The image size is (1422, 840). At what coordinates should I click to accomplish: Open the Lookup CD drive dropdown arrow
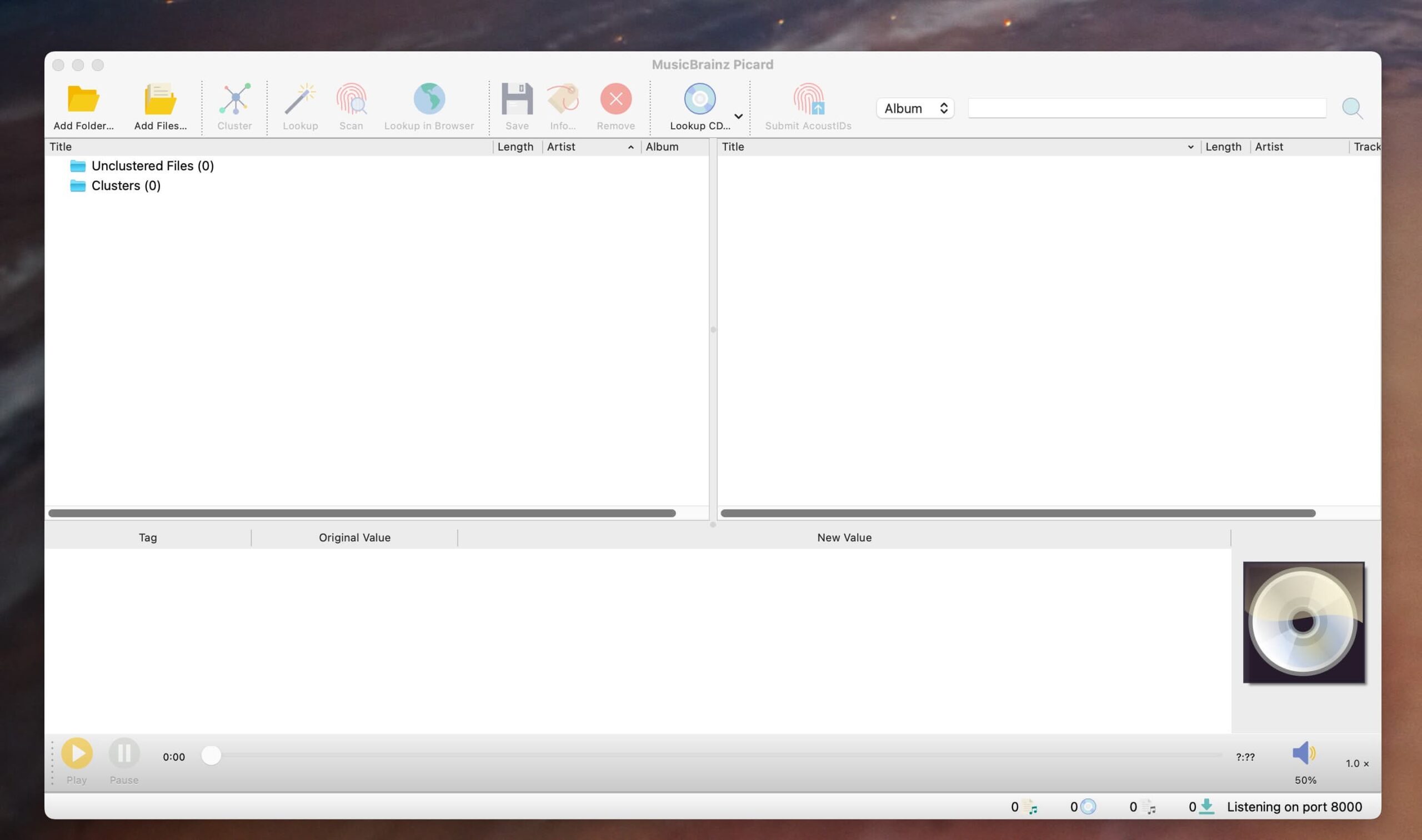(738, 116)
